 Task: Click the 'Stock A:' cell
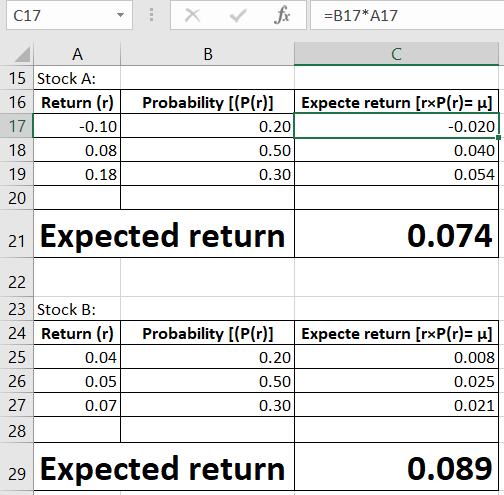click(x=77, y=78)
